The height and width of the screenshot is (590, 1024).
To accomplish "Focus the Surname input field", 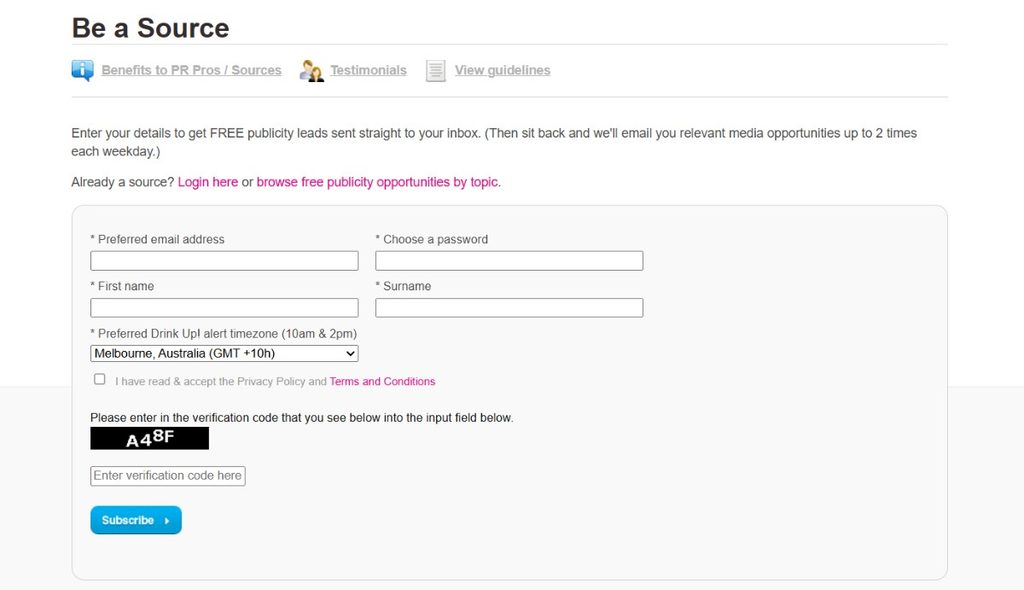I will click(x=509, y=308).
